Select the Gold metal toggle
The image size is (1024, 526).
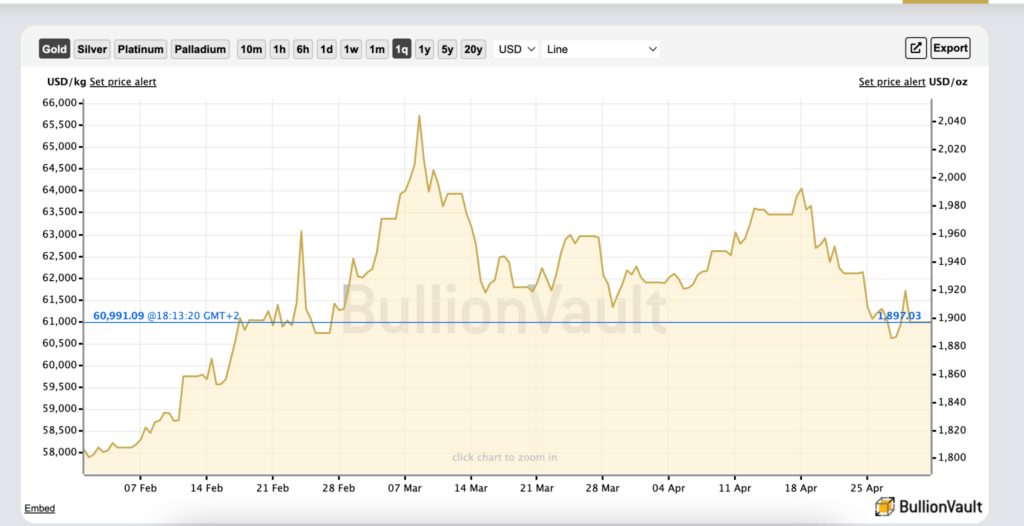[x=54, y=49]
